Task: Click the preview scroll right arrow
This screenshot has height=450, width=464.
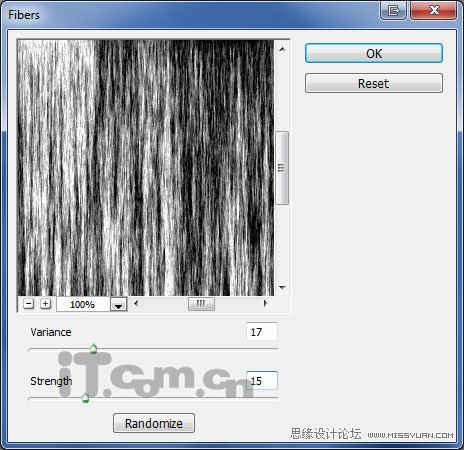Action: tap(265, 303)
